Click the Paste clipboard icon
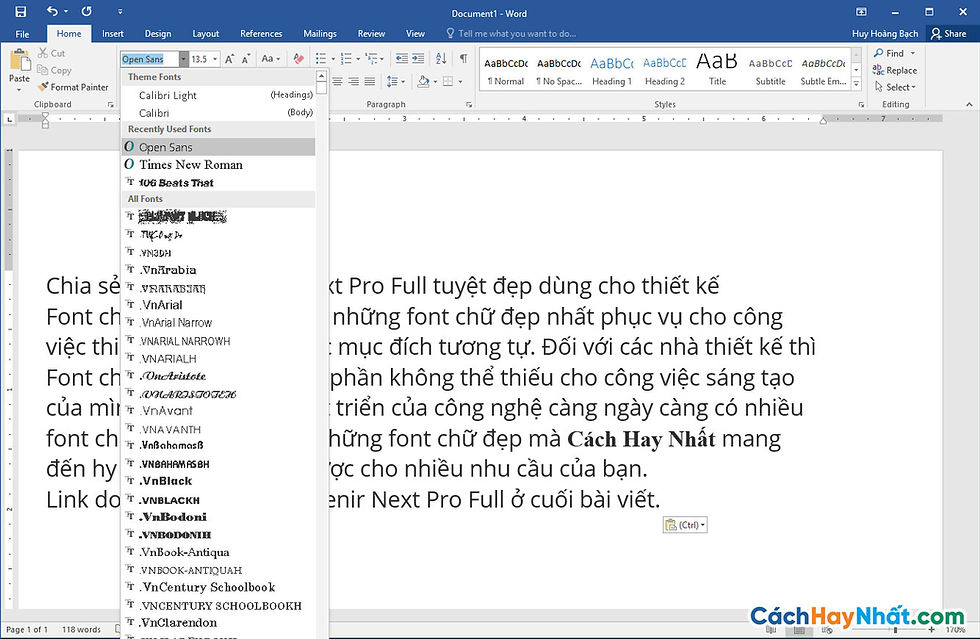Screen dimensions: 980x639 [x=19, y=61]
